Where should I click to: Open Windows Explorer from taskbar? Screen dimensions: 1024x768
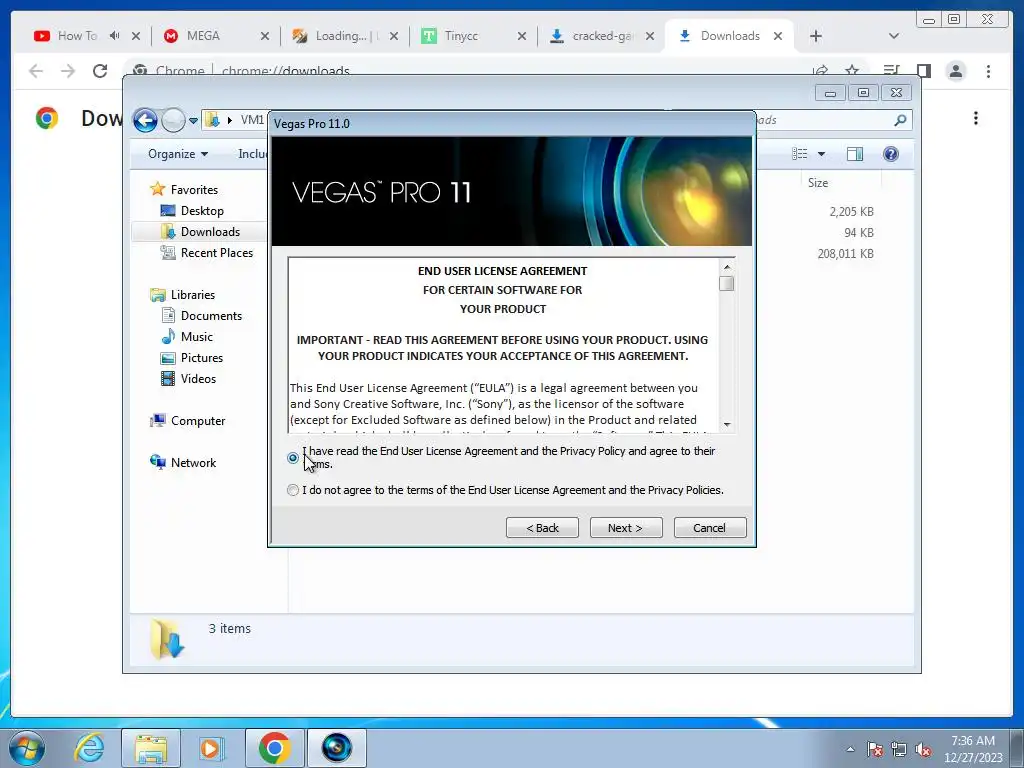click(151, 748)
